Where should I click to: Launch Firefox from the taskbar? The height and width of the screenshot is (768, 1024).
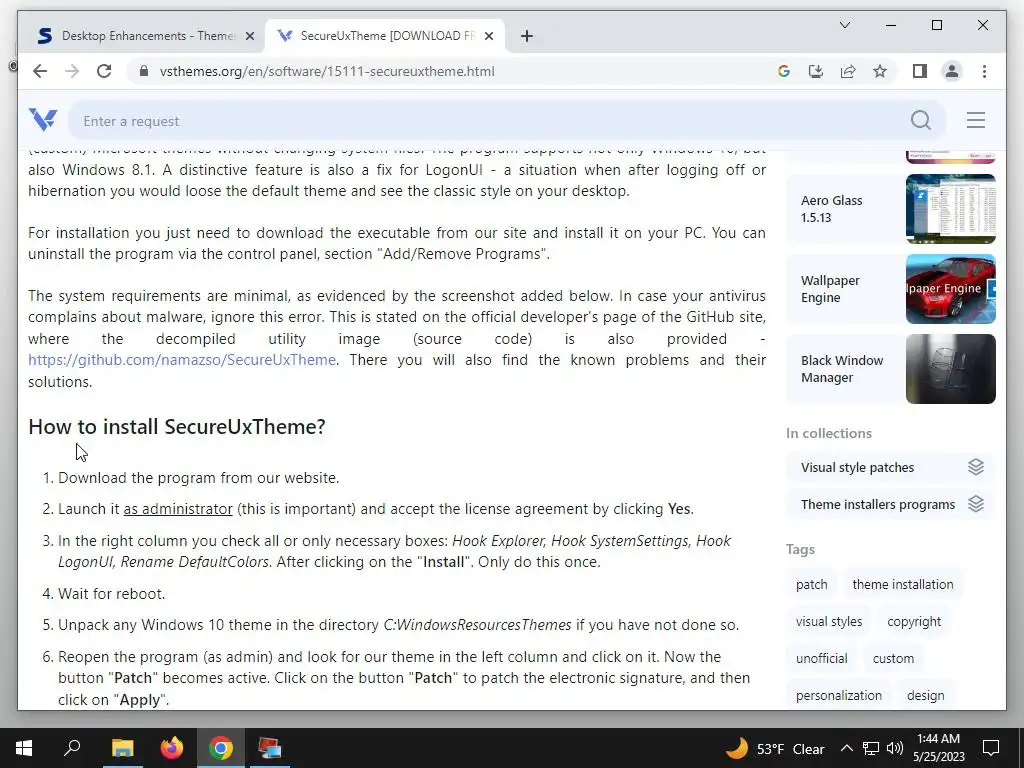click(x=172, y=748)
